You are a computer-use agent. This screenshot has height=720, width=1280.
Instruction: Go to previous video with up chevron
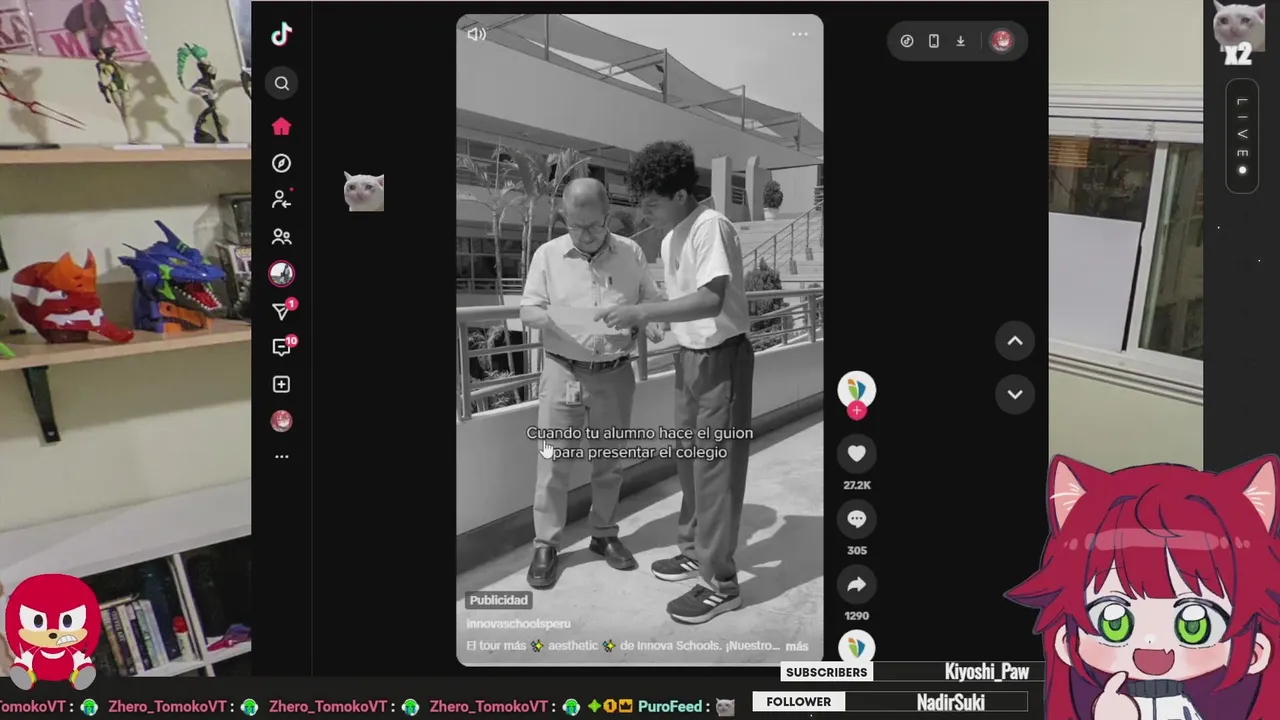click(x=1014, y=341)
